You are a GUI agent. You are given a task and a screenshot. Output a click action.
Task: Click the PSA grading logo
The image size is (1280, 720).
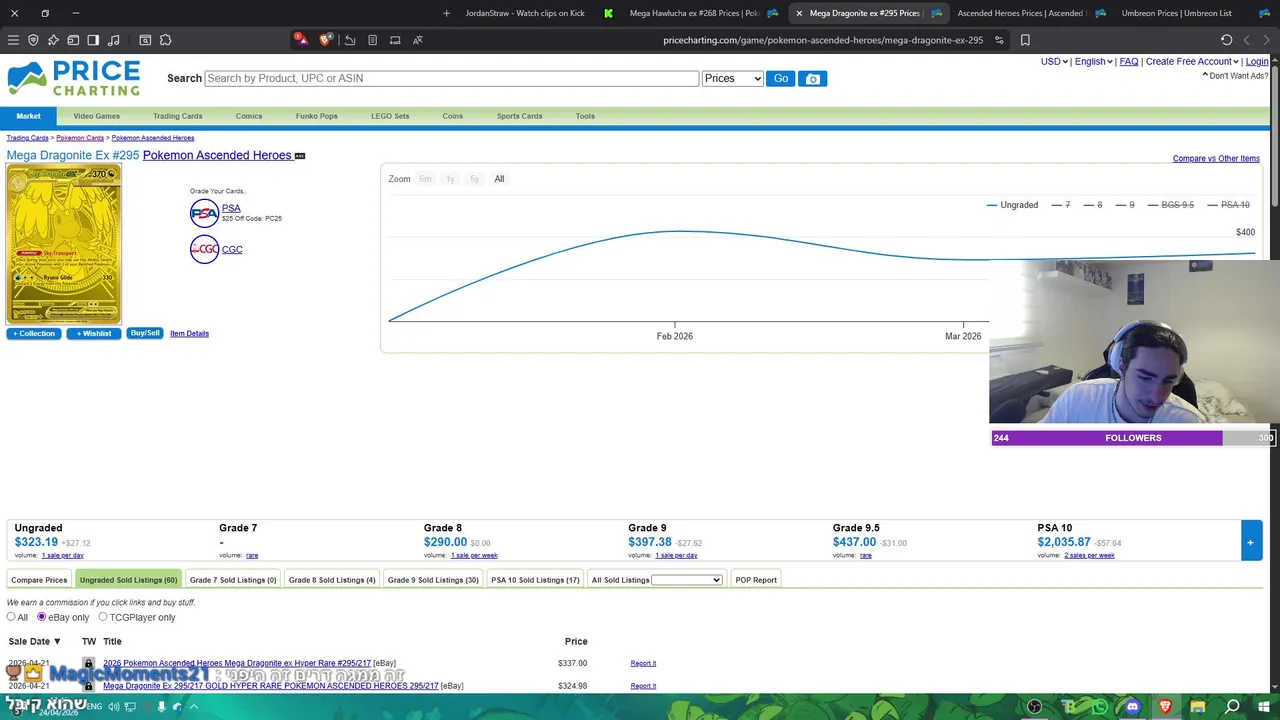pyautogui.click(x=204, y=213)
